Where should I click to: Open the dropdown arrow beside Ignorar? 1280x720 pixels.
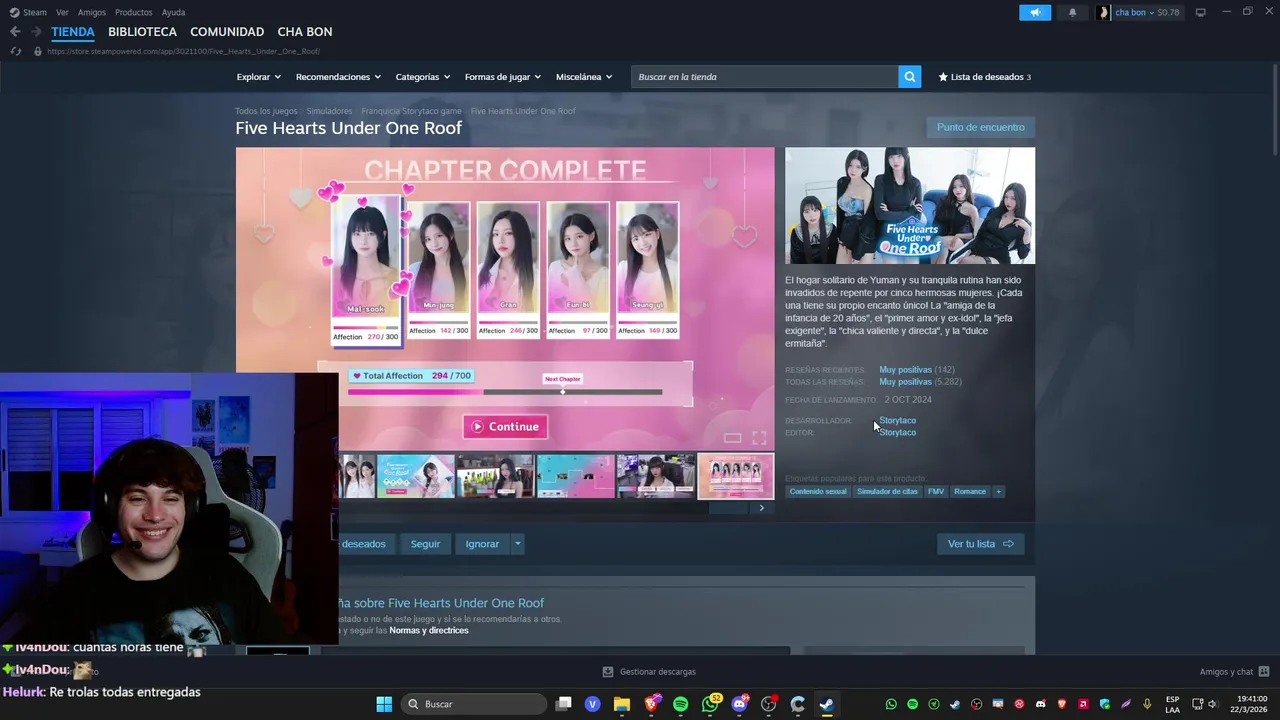point(517,544)
